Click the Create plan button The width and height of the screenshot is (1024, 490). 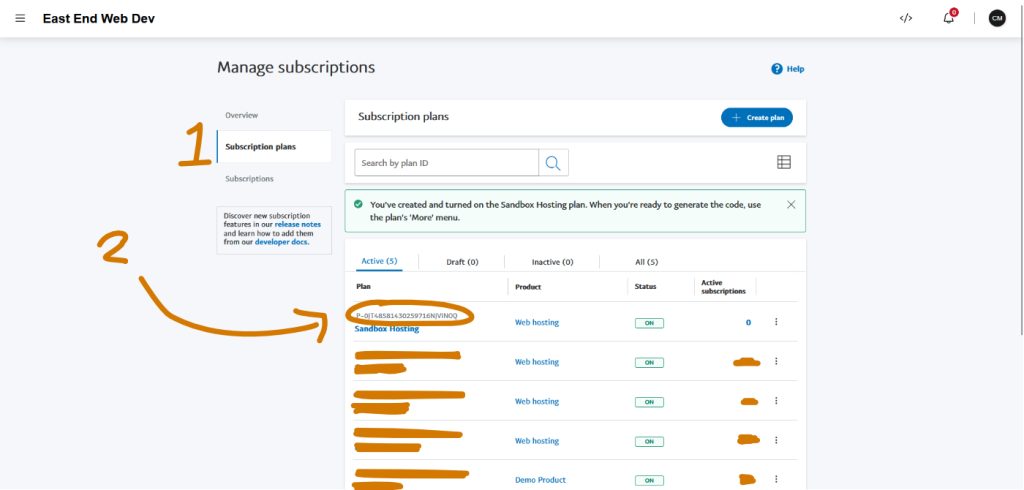[x=757, y=118]
